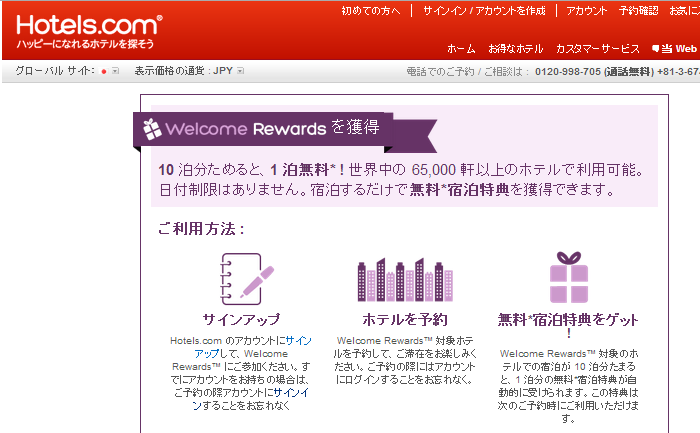Click サインイン / アカウントを作成 link
The image size is (700, 433).
(484, 11)
